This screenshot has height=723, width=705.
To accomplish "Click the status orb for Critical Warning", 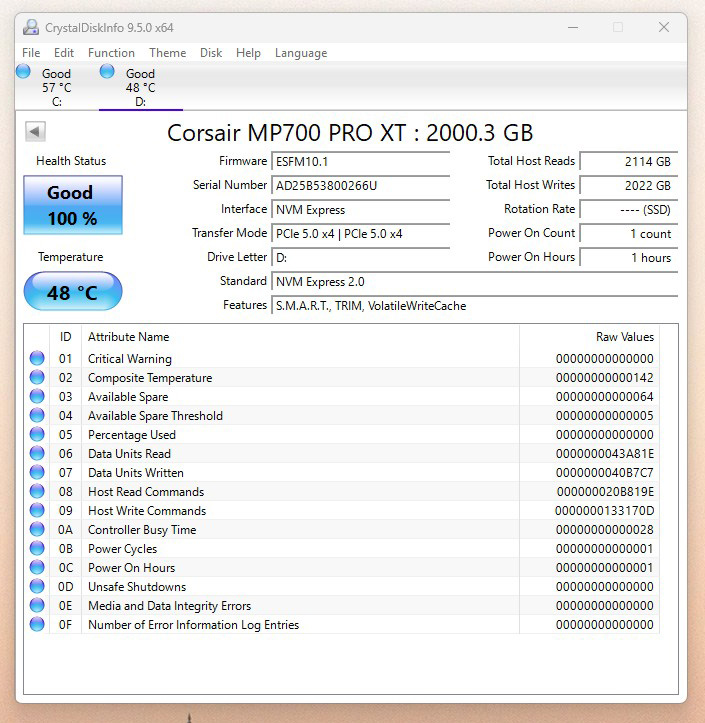I will [x=37, y=359].
